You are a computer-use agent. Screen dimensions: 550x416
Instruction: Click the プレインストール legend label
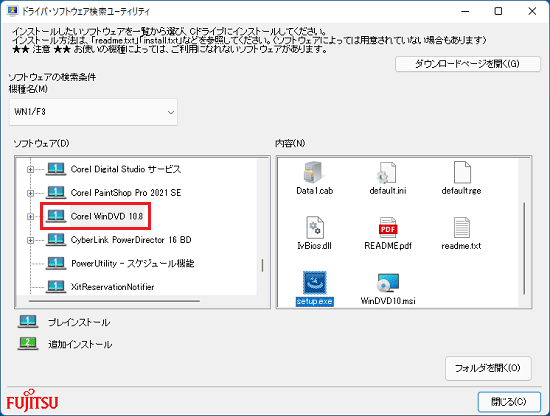click(79, 322)
